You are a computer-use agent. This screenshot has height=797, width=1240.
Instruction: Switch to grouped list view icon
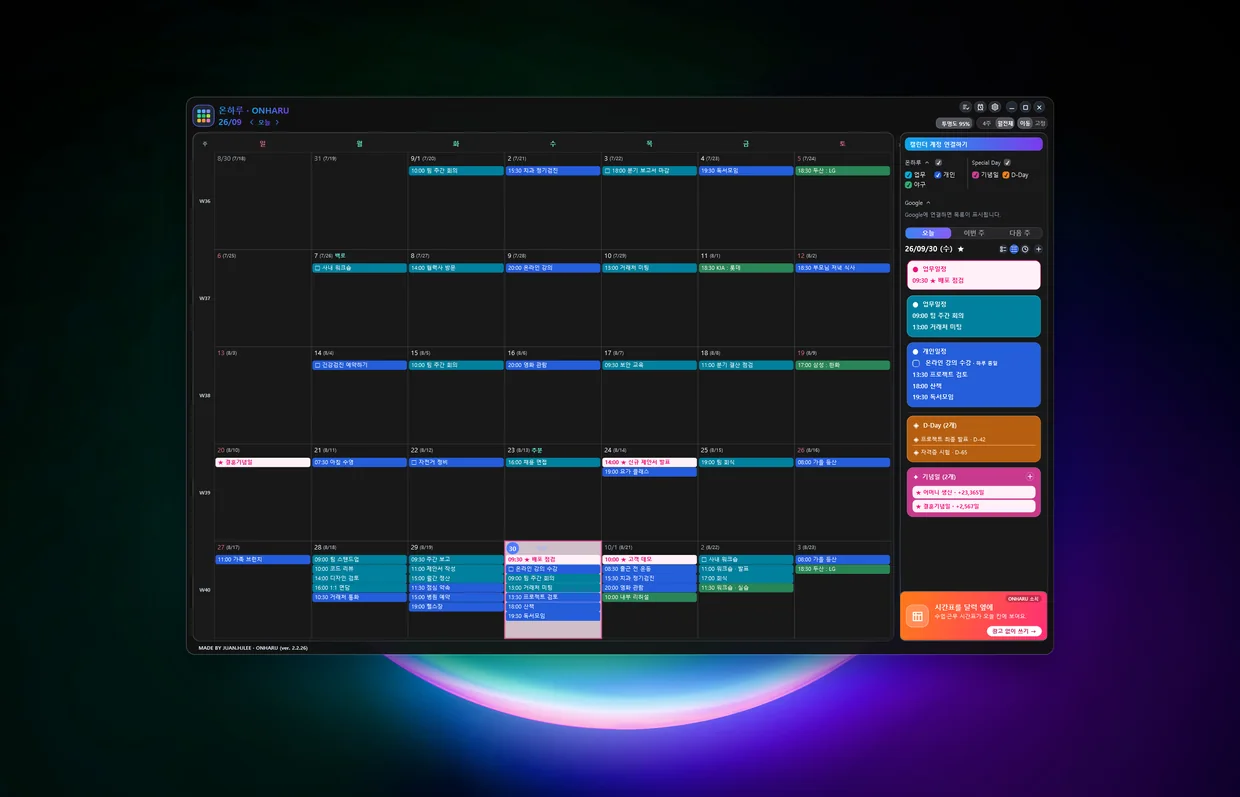(1003, 249)
